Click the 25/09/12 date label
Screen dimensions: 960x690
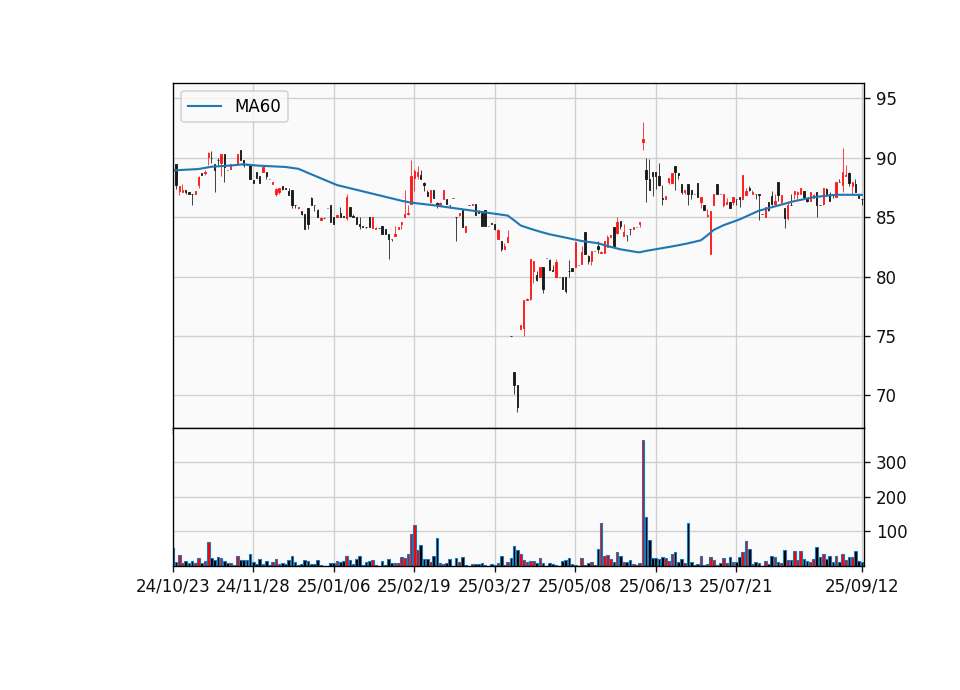(861, 586)
